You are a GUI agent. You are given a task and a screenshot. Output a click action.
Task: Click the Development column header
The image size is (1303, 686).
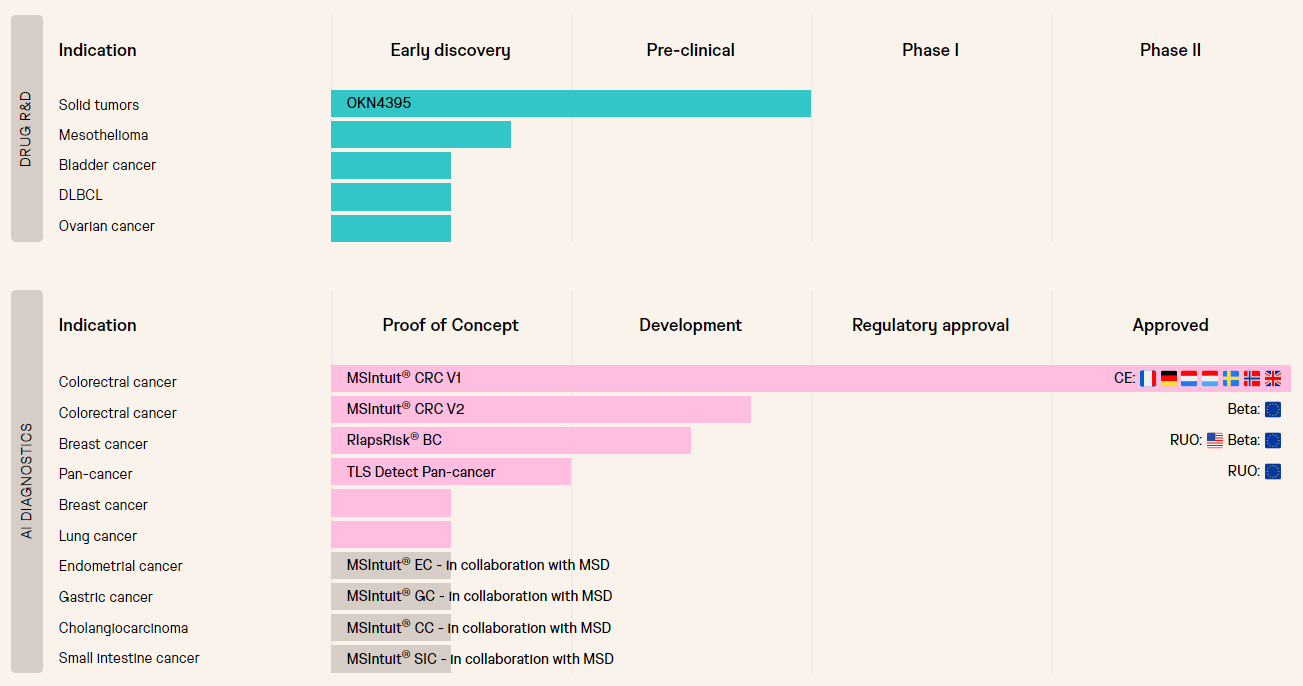(691, 325)
